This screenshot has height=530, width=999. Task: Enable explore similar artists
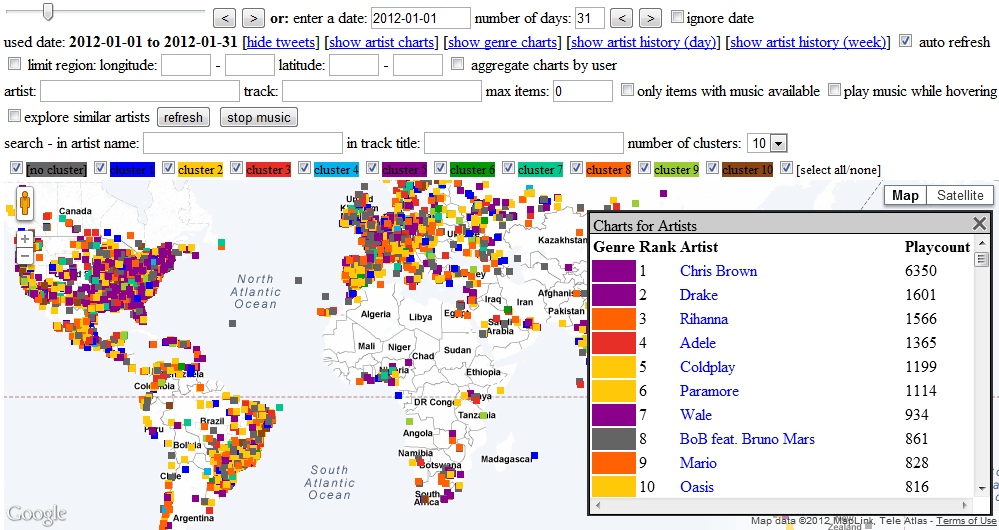click(x=14, y=116)
